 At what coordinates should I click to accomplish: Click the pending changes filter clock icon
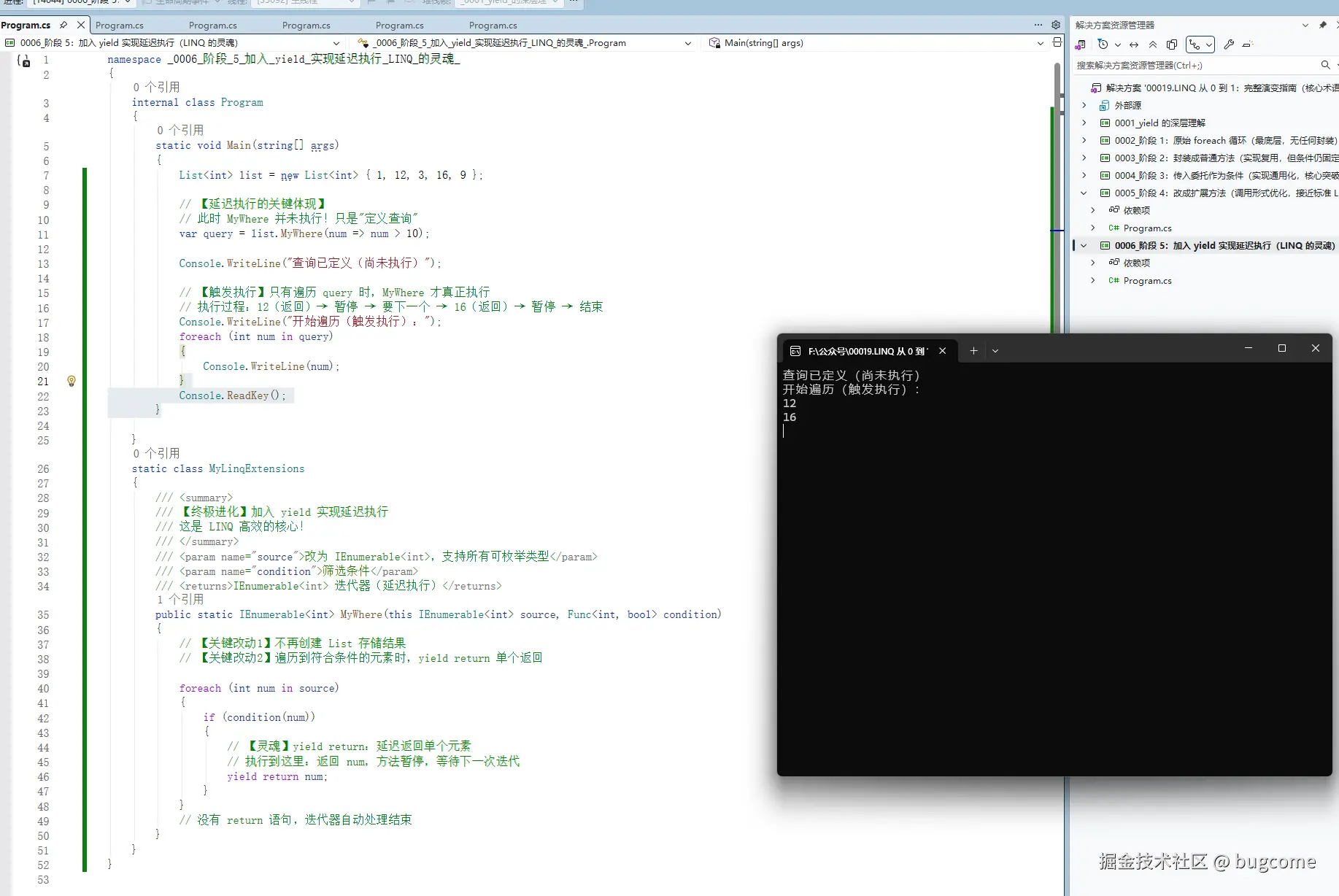pyautogui.click(x=1103, y=45)
